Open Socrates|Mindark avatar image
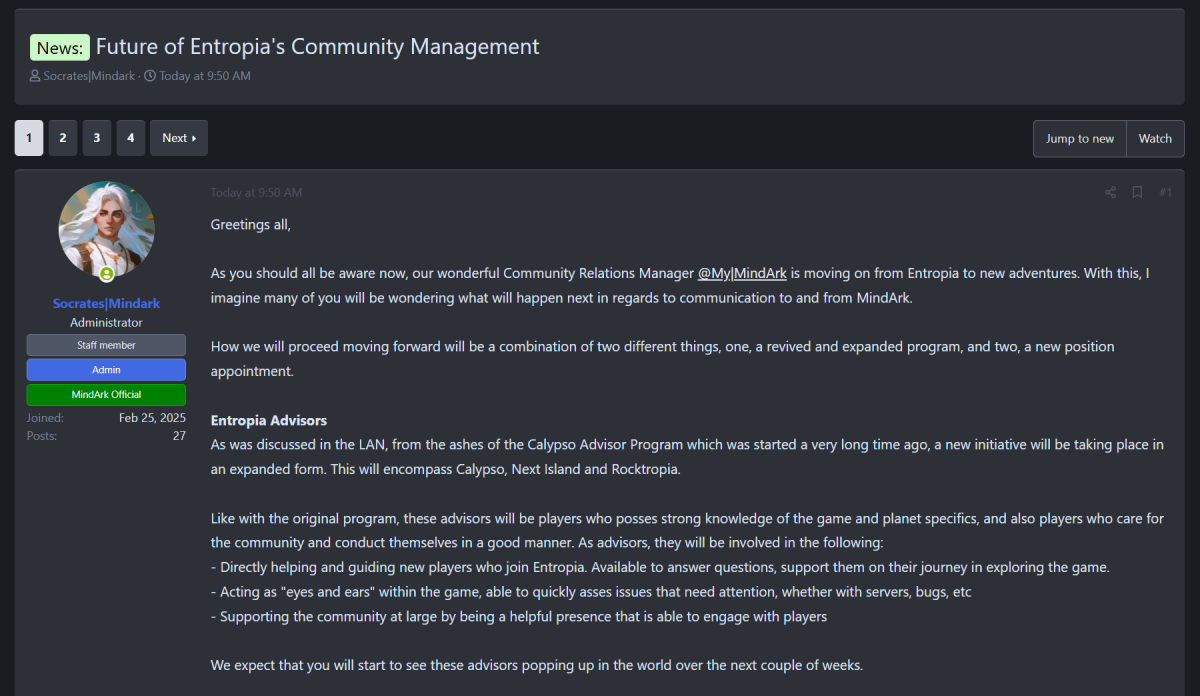1200x696 pixels. click(106, 230)
